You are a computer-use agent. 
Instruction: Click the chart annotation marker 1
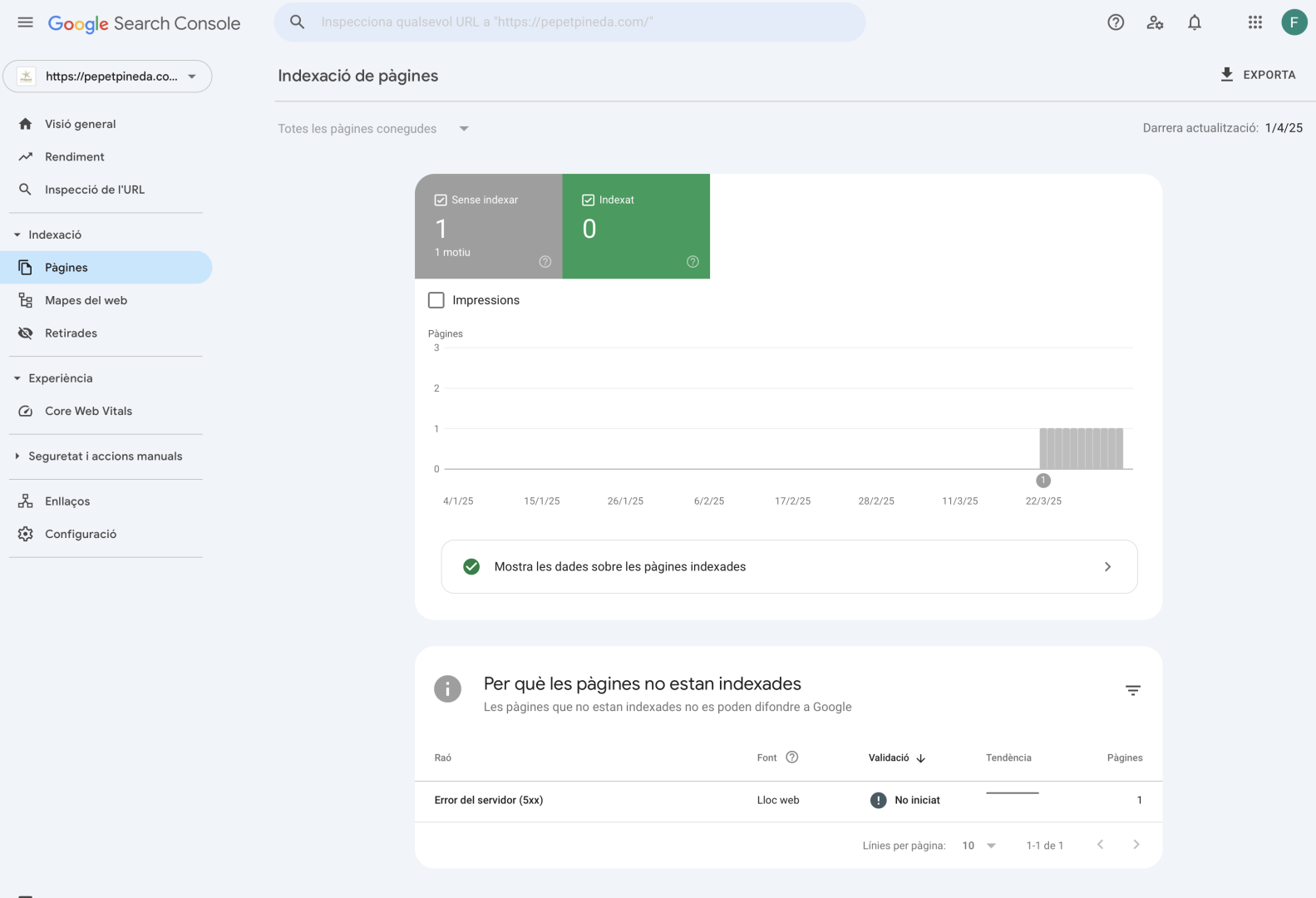pyautogui.click(x=1043, y=481)
